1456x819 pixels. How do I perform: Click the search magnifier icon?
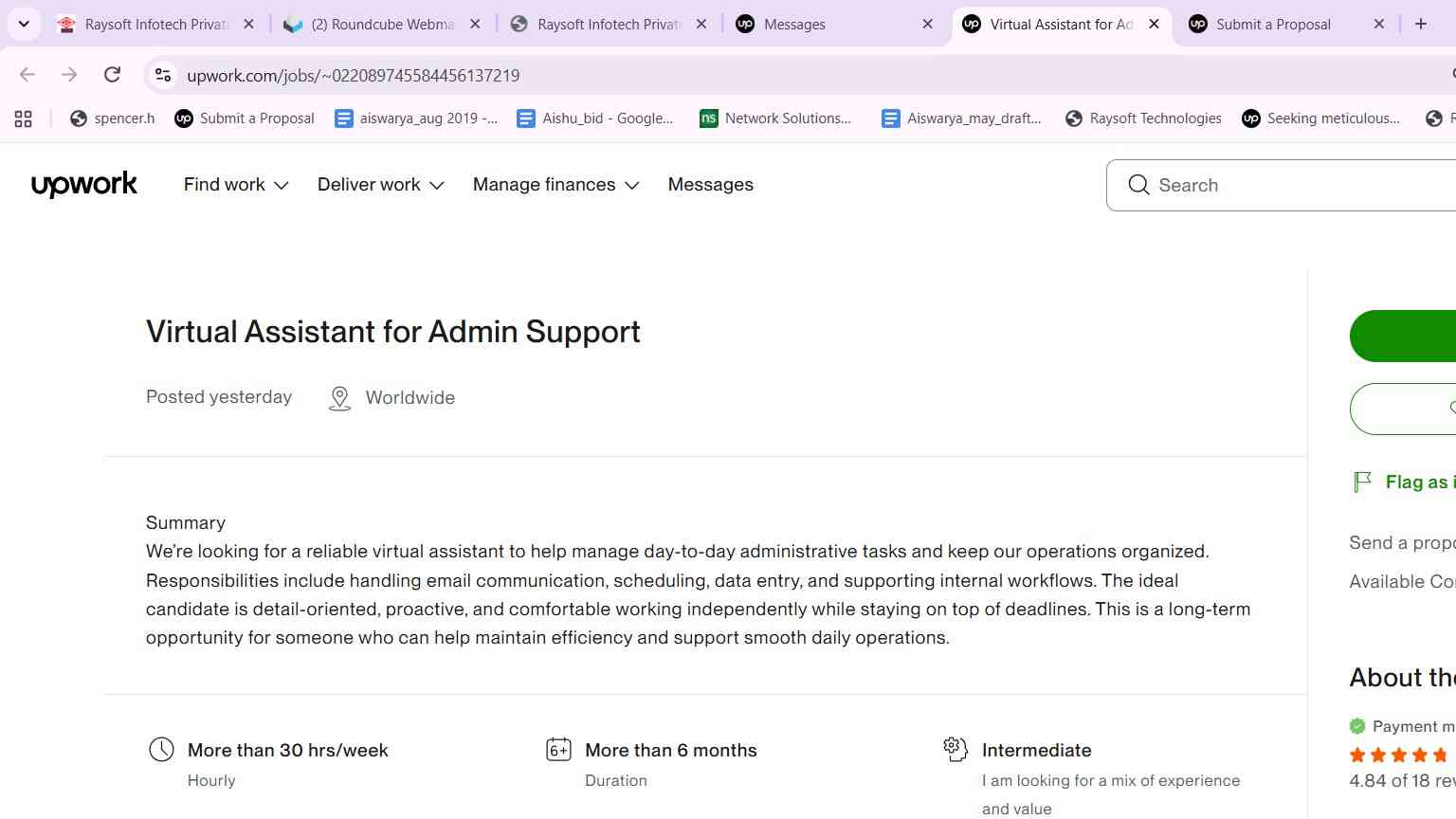point(1138,185)
